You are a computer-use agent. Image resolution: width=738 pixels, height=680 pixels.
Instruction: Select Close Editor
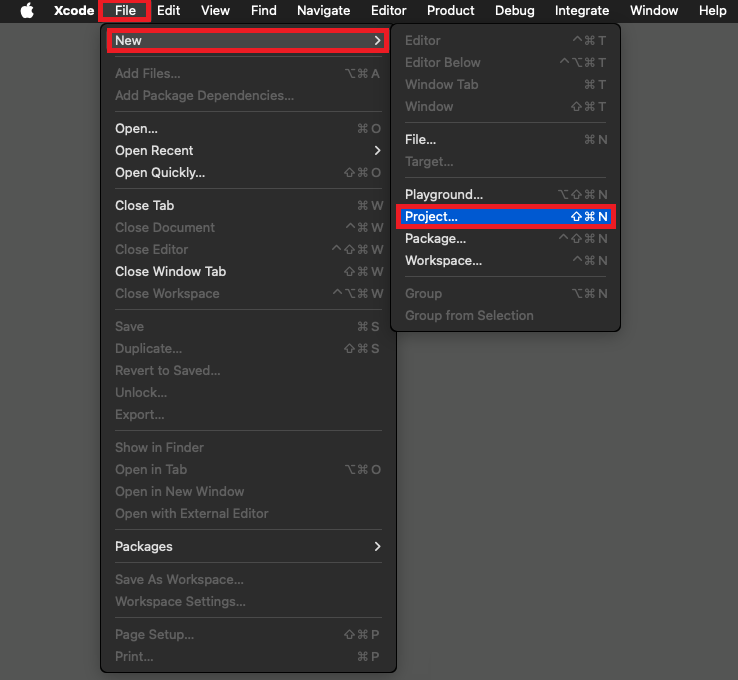[248, 250]
